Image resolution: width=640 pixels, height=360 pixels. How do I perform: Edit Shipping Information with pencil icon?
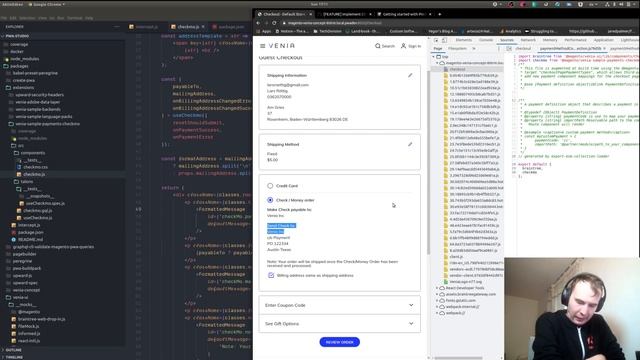[410, 75]
